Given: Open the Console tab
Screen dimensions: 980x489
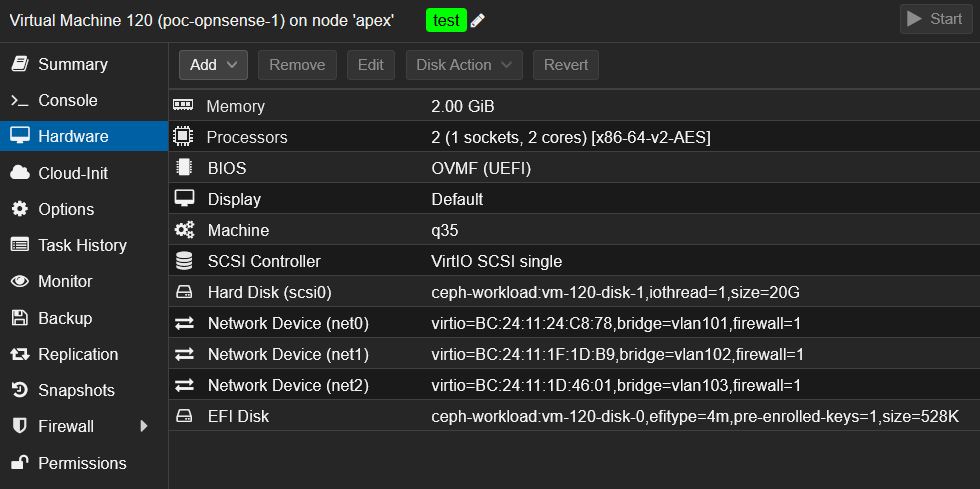Looking at the screenshot, I should (67, 101).
